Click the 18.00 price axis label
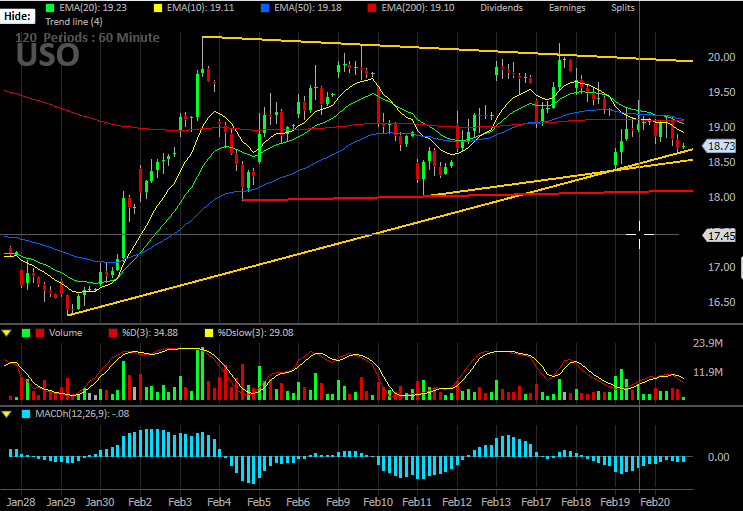Viewport: 743px width, 511px height. click(x=722, y=198)
